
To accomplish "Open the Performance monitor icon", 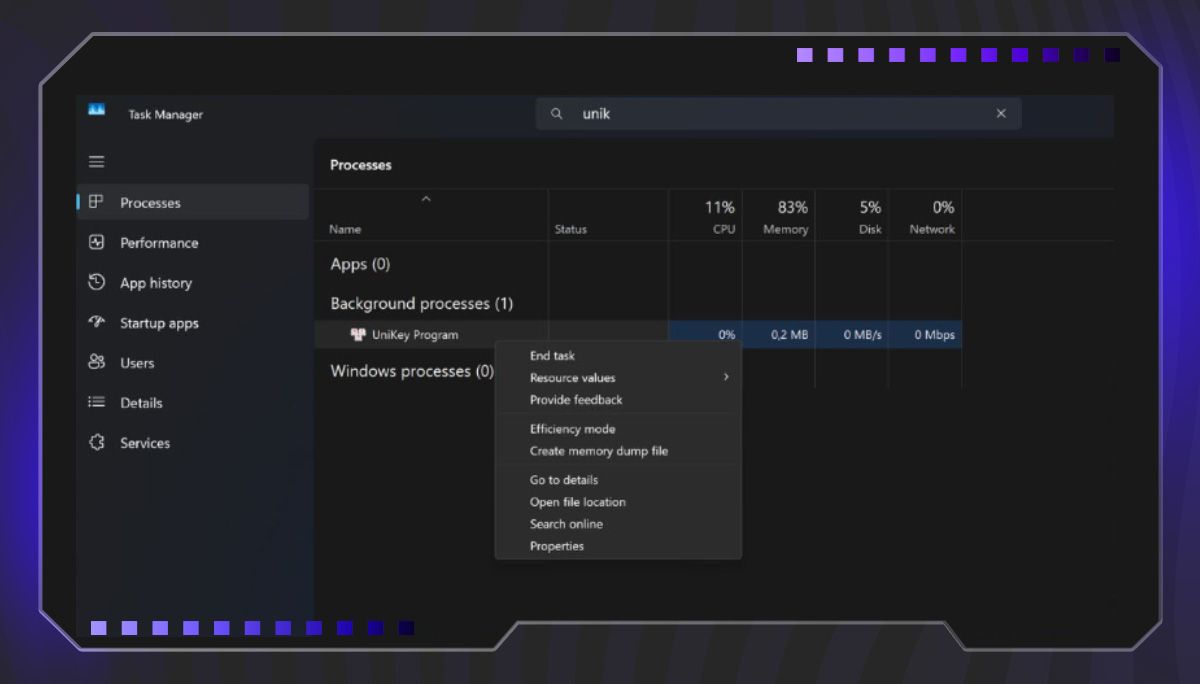I will tap(96, 242).
